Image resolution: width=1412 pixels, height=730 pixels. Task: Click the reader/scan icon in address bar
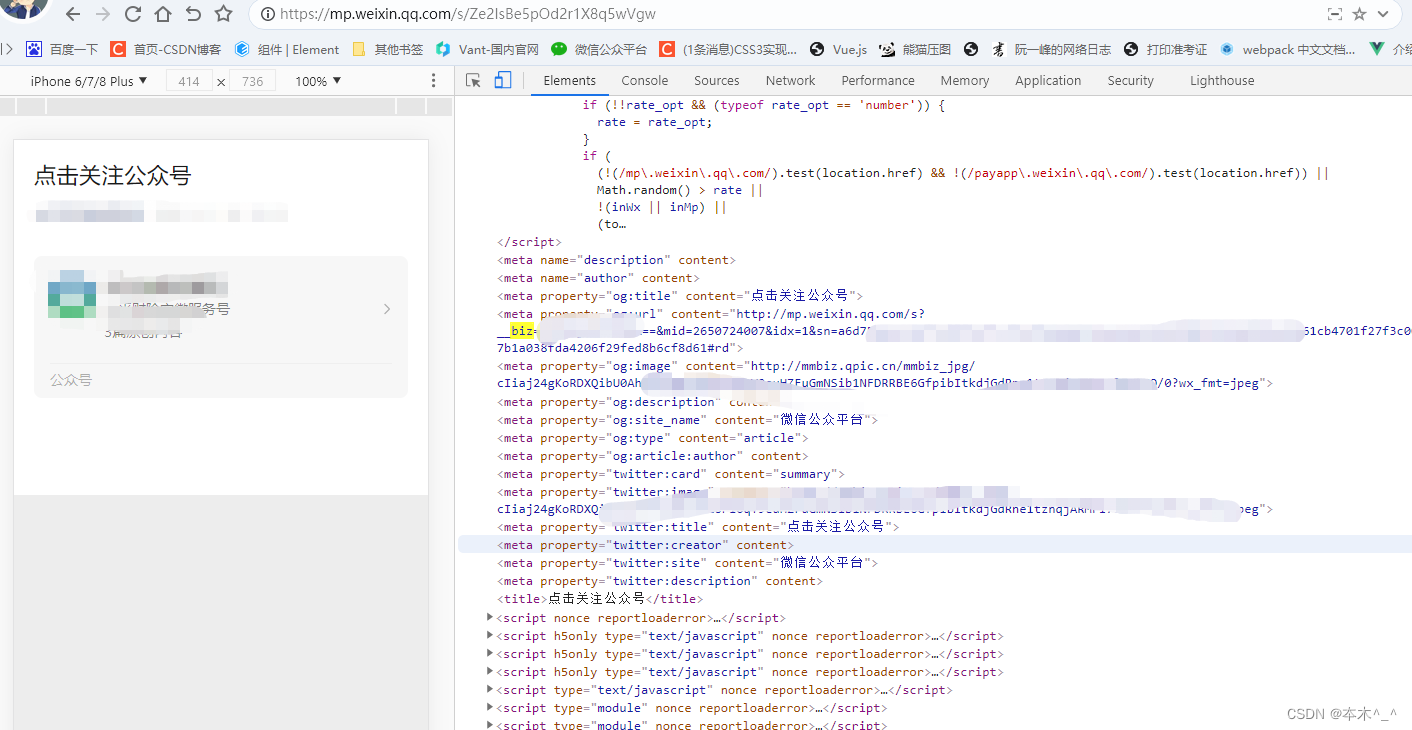pyautogui.click(x=1334, y=15)
